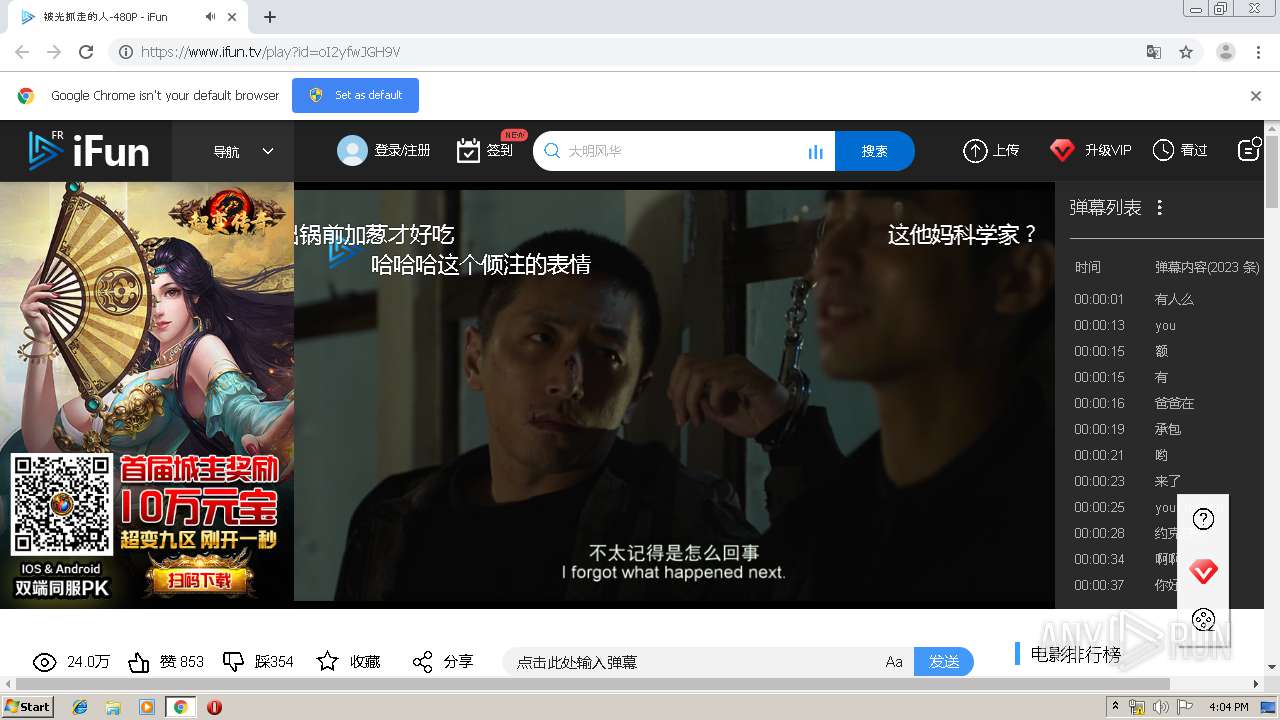This screenshot has height=720, width=1280.
Task: Click the 签到 check-in calendar icon
Action: (x=468, y=151)
